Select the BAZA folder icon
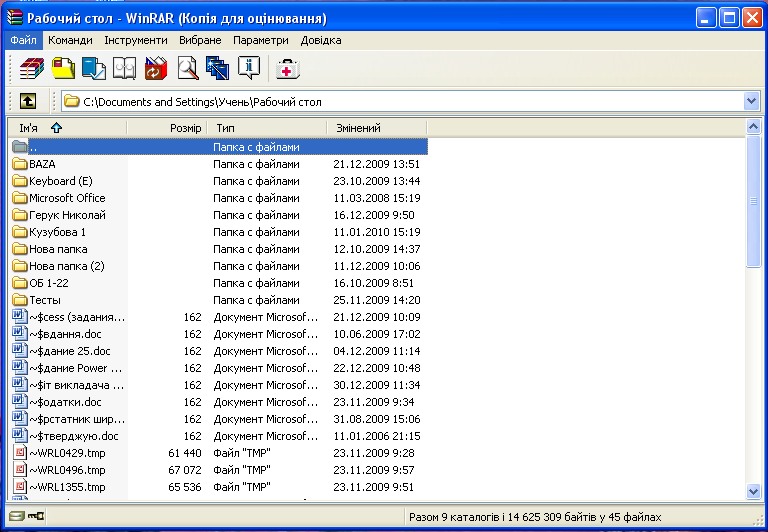768x532 pixels. pos(20,164)
